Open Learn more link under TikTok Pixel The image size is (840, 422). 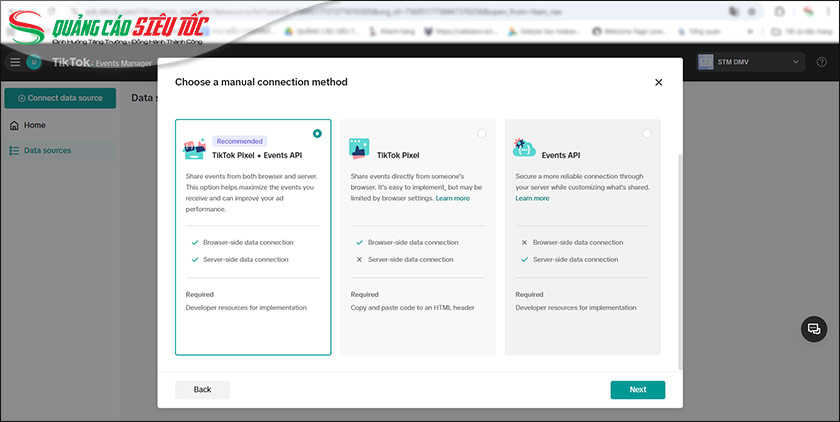(x=452, y=199)
